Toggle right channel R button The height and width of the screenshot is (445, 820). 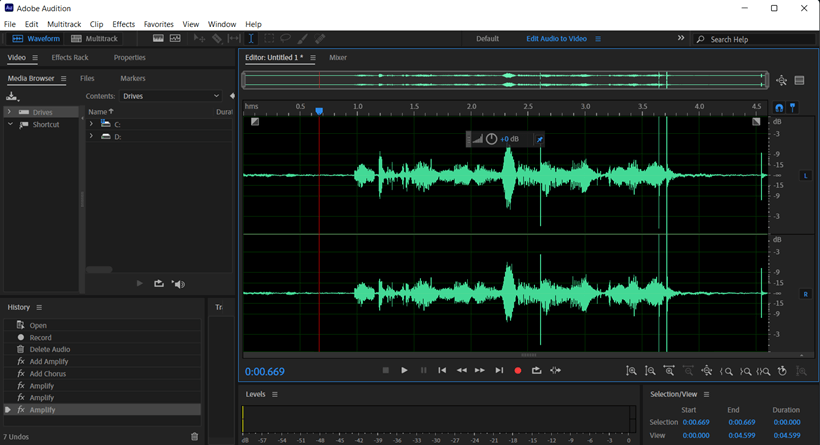[805, 294]
